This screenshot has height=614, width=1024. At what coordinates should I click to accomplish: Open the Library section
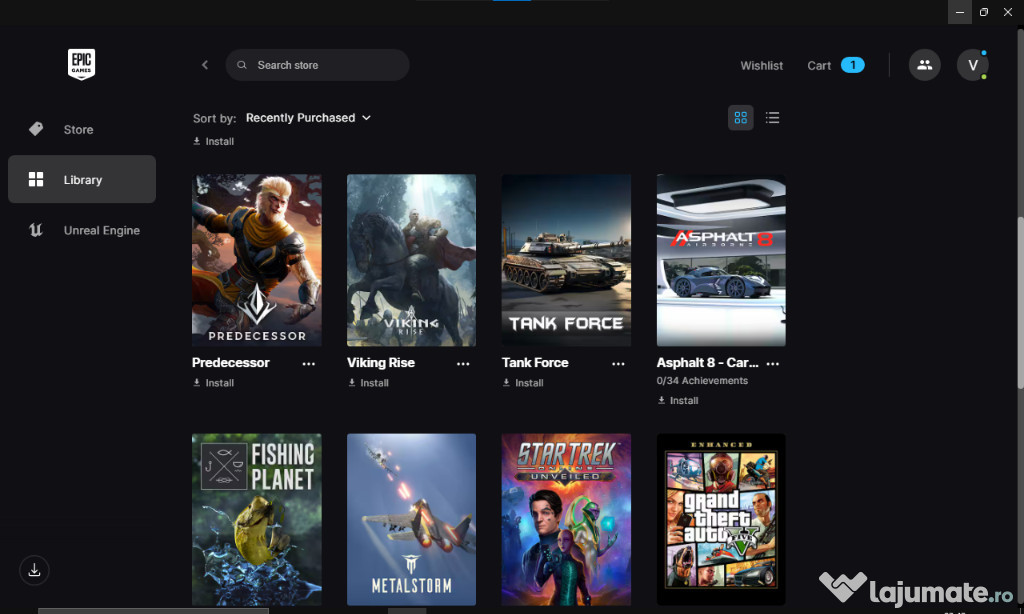click(x=82, y=179)
